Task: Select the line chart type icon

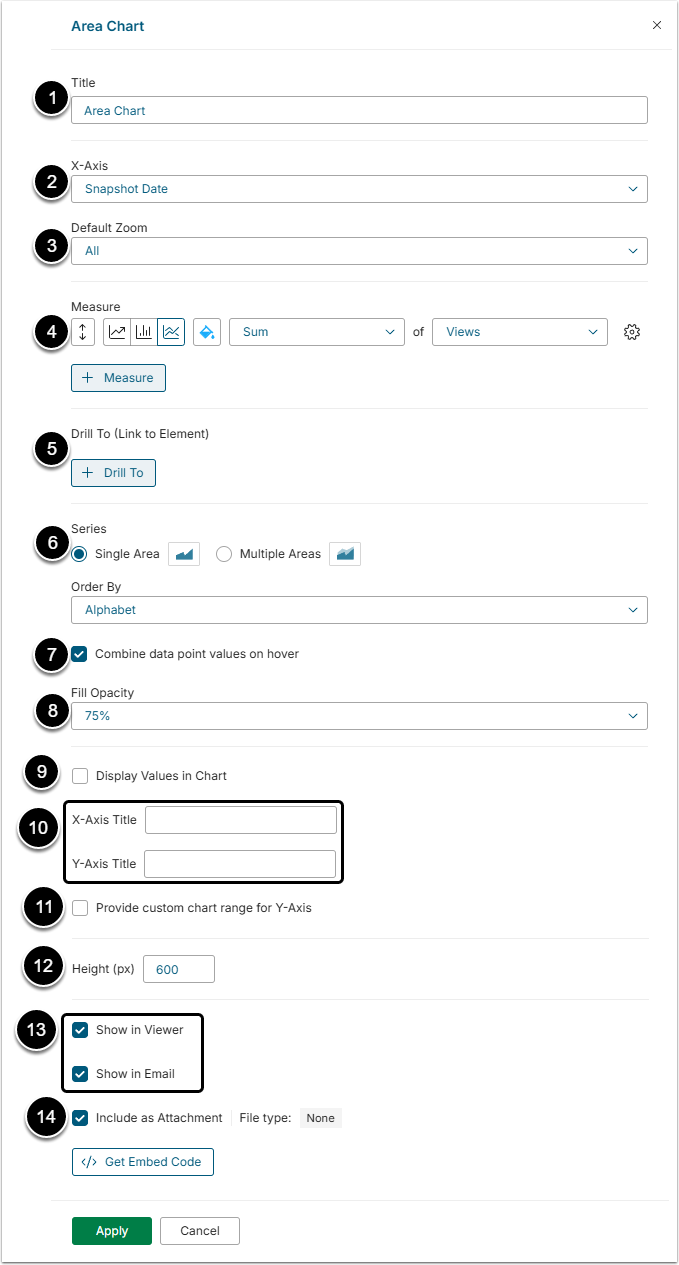Action: coord(117,332)
